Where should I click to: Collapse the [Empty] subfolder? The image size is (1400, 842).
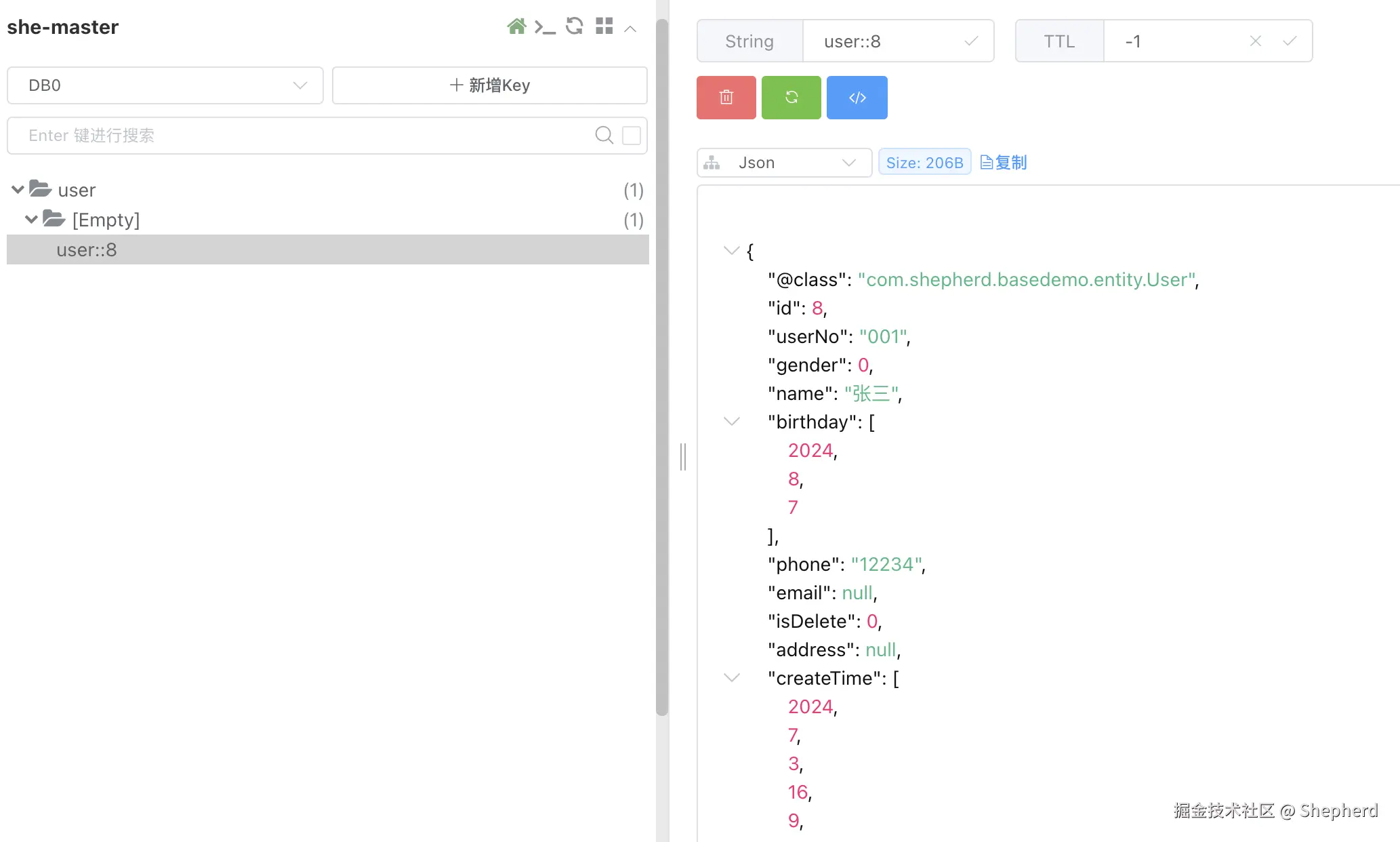pyautogui.click(x=31, y=220)
